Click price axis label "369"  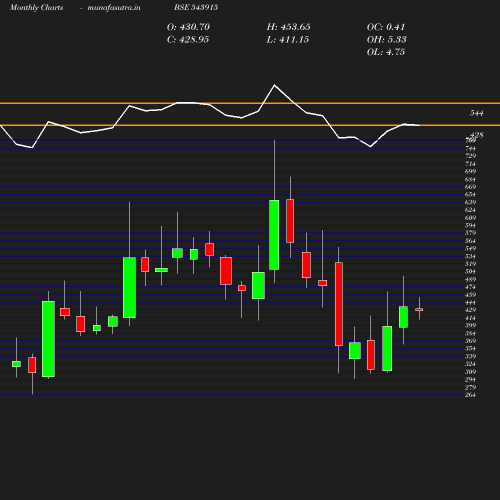point(470,341)
